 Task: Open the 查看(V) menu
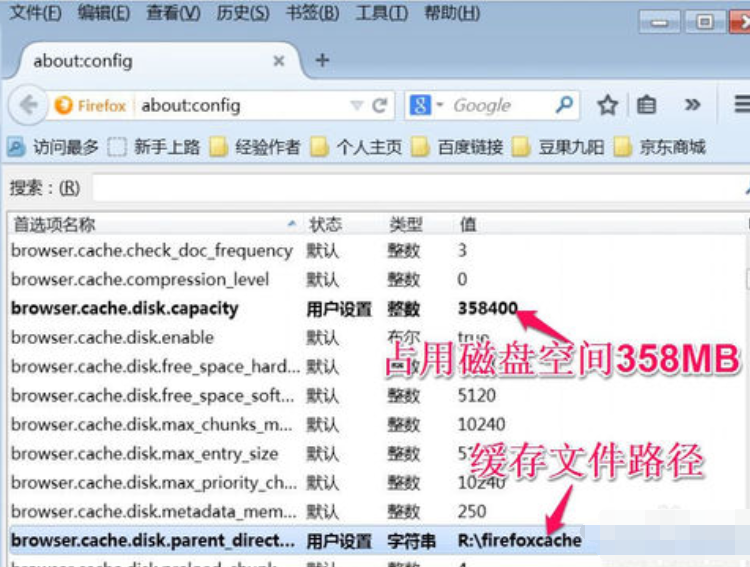[173, 12]
